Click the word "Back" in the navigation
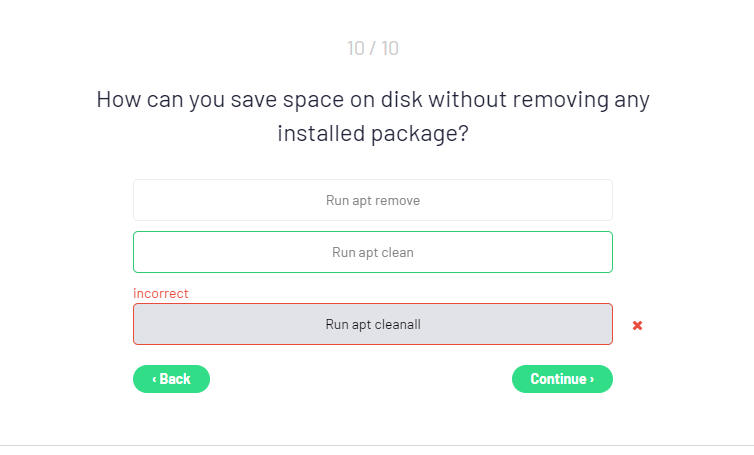Image resolution: width=754 pixels, height=455 pixels. click(x=175, y=379)
